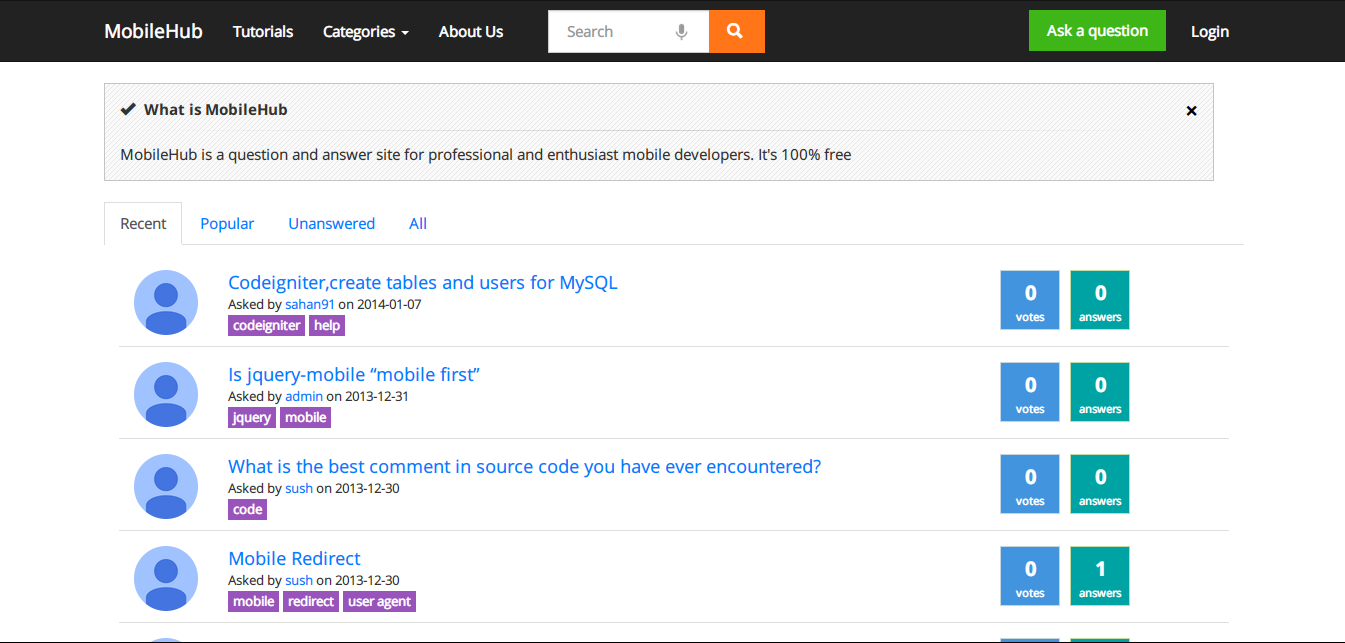Switch to the Unanswered tab
1345x643 pixels.
tap(331, 224)
